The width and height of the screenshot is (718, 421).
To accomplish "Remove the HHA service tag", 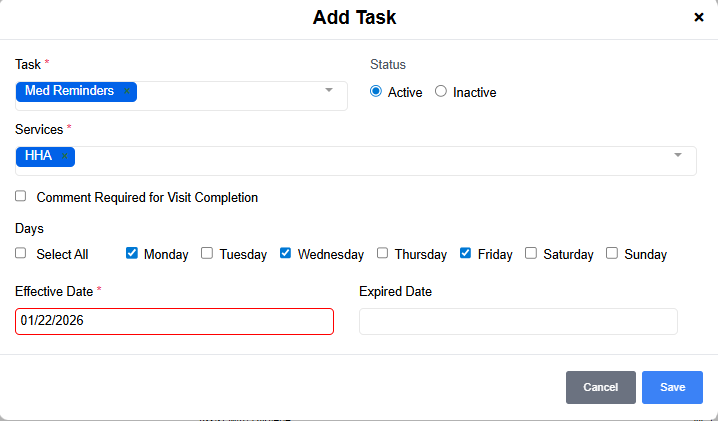I will [65, 156].
